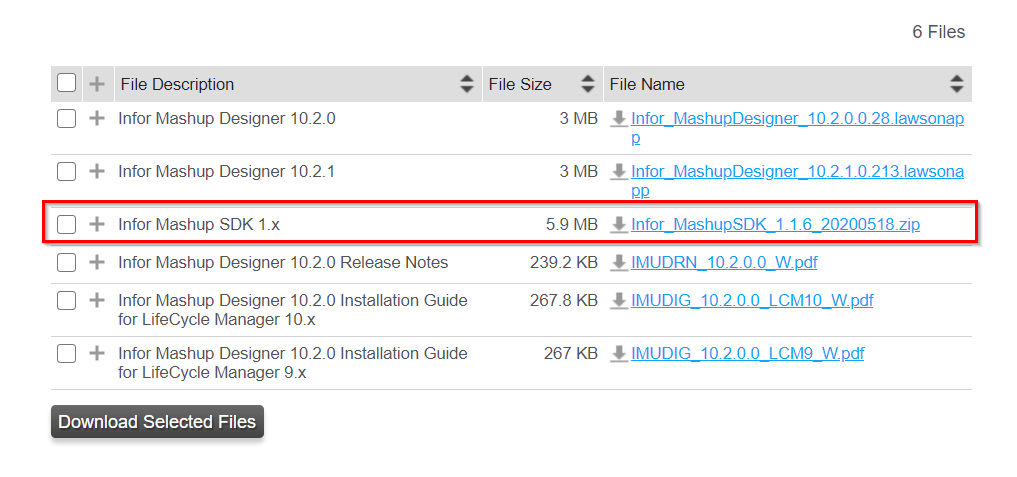Expand the Infor Mashup SDK 1.x row
This screenshot has width=1017, height=477.
pyautogui.click(x=97, y=225)
